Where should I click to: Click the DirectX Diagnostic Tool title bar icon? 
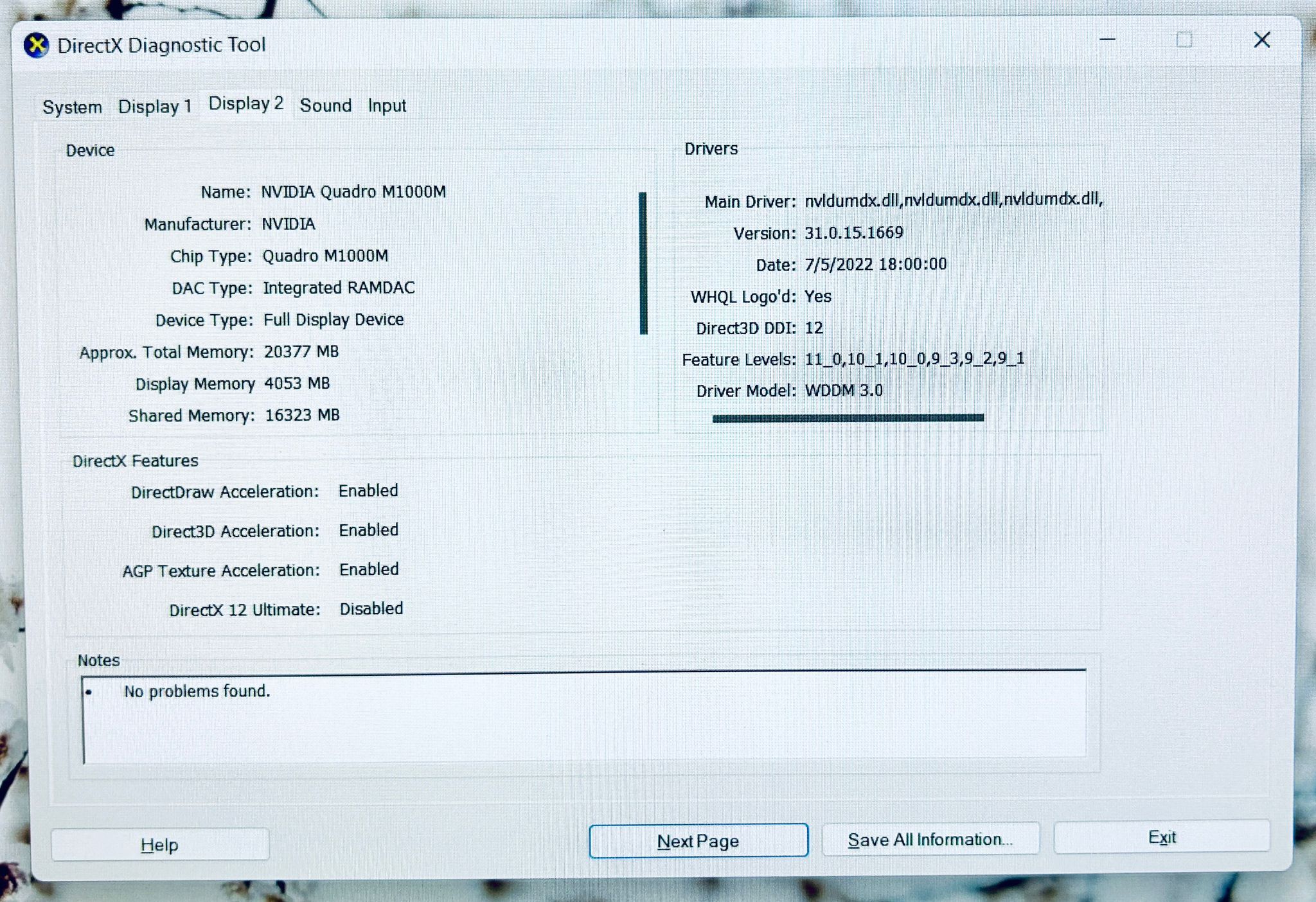point(37,45)
